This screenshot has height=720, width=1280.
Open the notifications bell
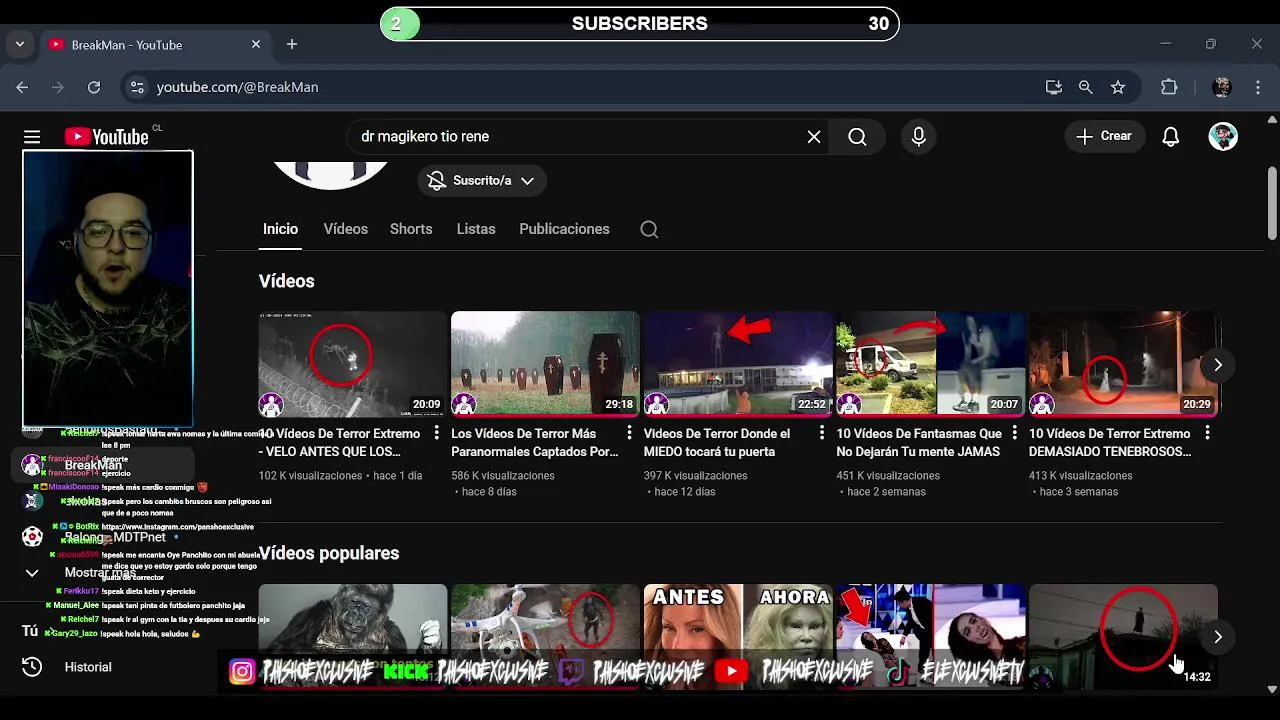click(x=1171, y=137)
